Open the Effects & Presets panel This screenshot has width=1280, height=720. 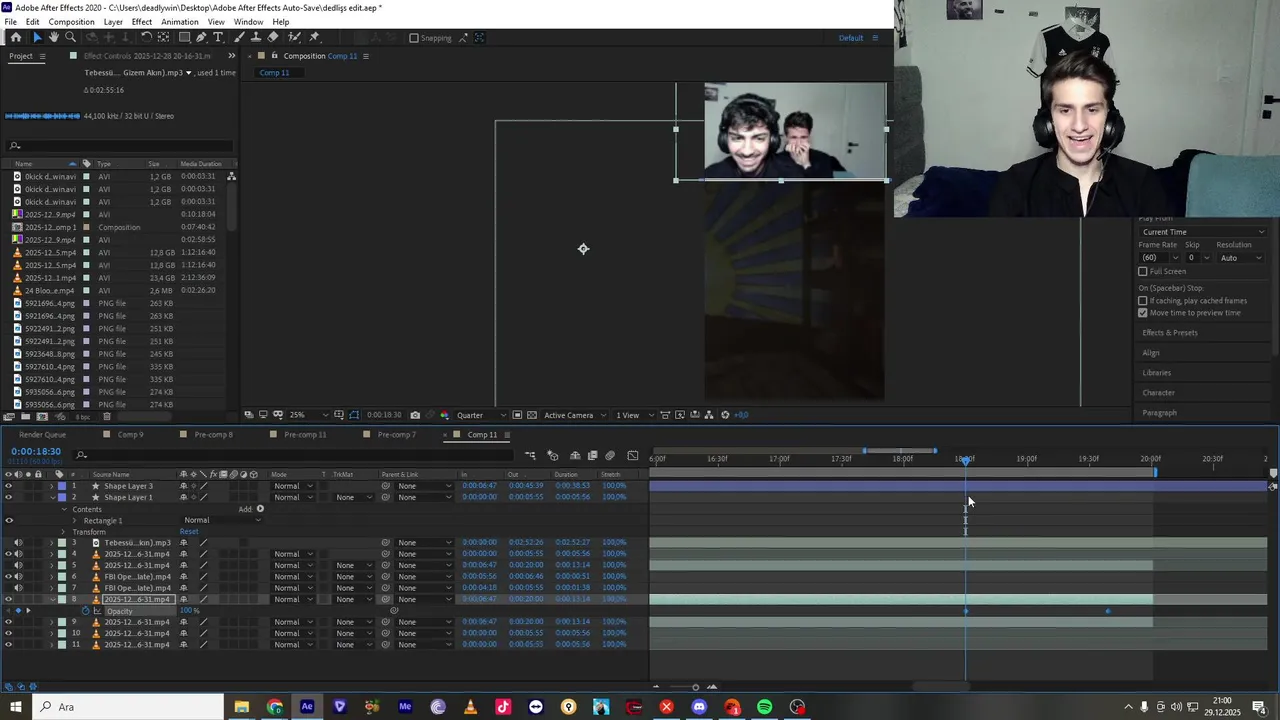[x=1169, y=333]
